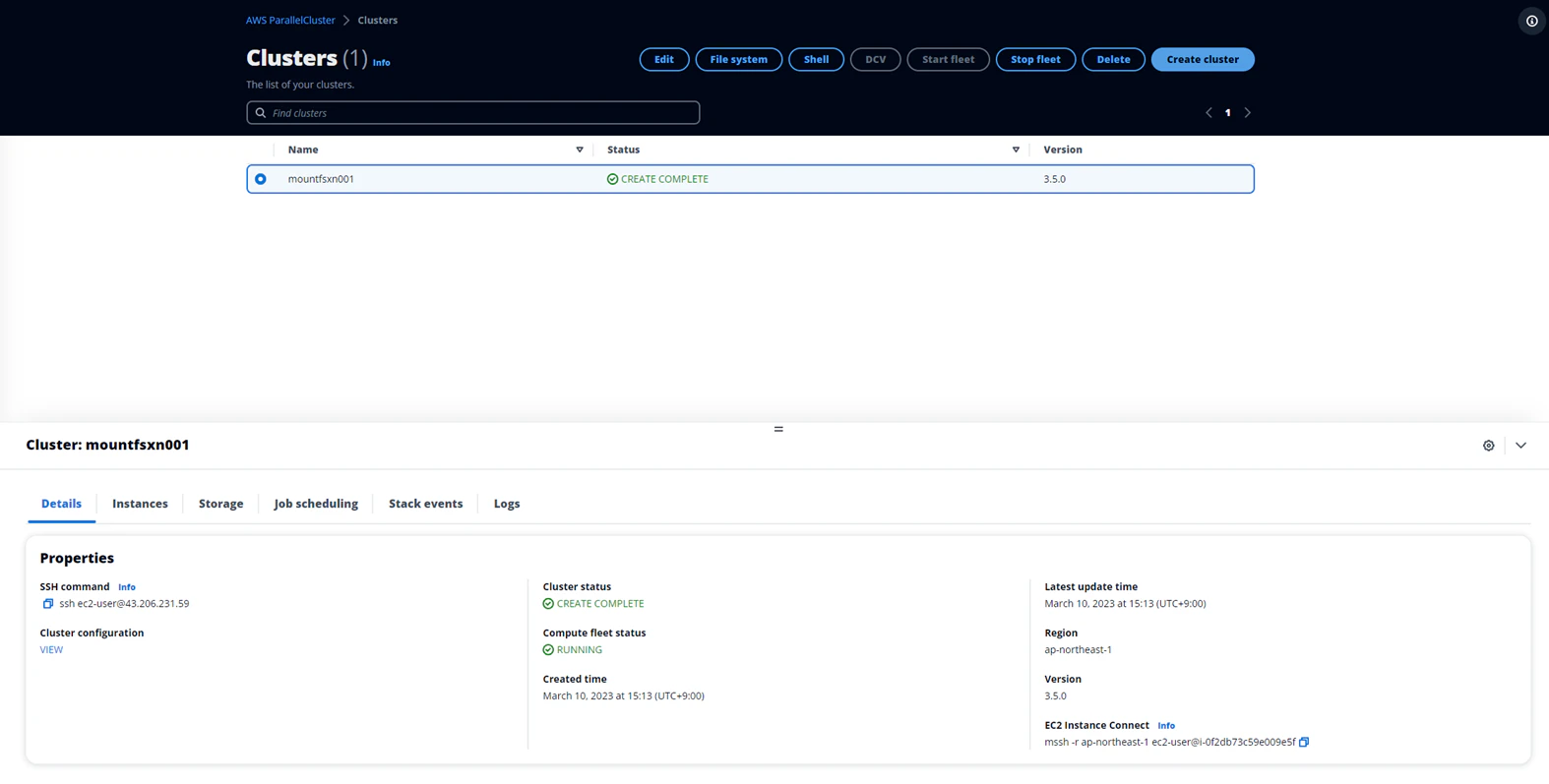Collapse the cluster details panel chevron
1549x784 pixels.
(x=1520, y=446)
